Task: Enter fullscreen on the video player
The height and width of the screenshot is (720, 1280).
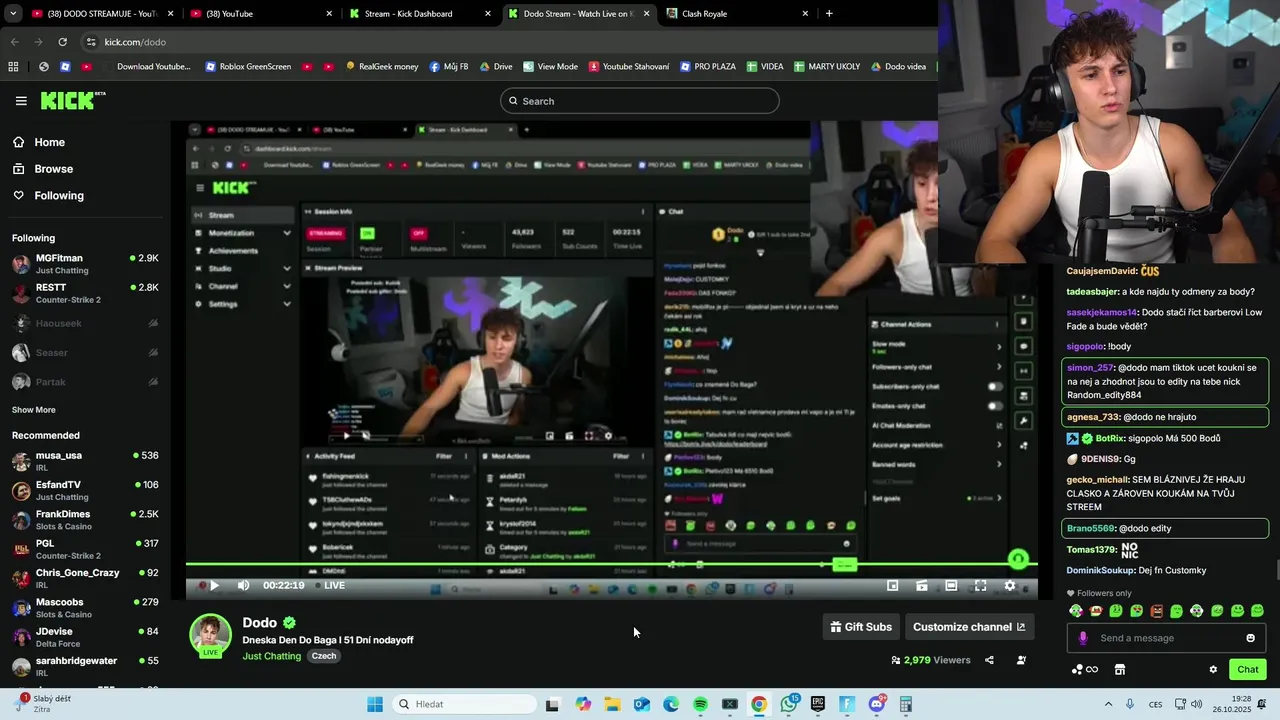Action: point(980,586)
